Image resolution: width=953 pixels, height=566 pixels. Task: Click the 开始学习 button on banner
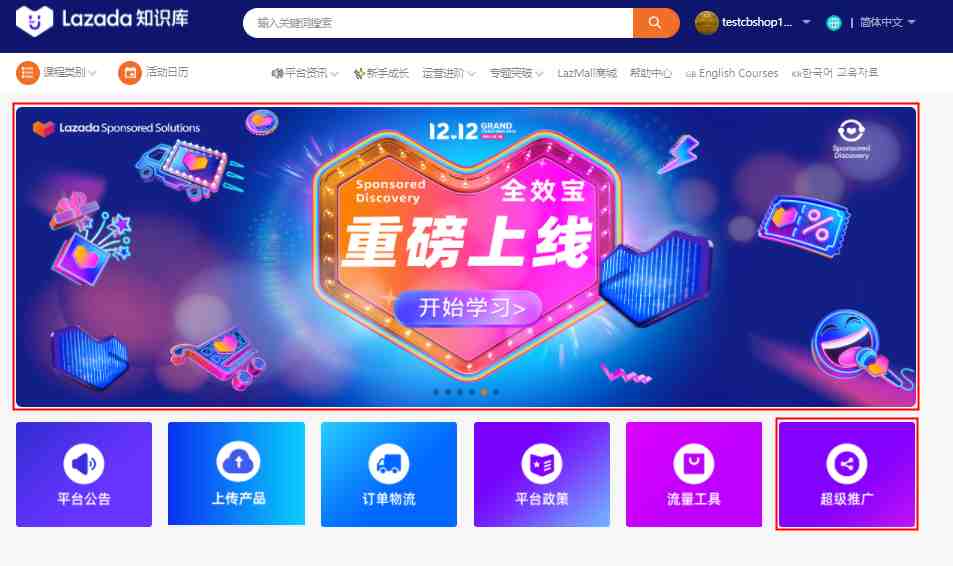(x=468, y=308)
